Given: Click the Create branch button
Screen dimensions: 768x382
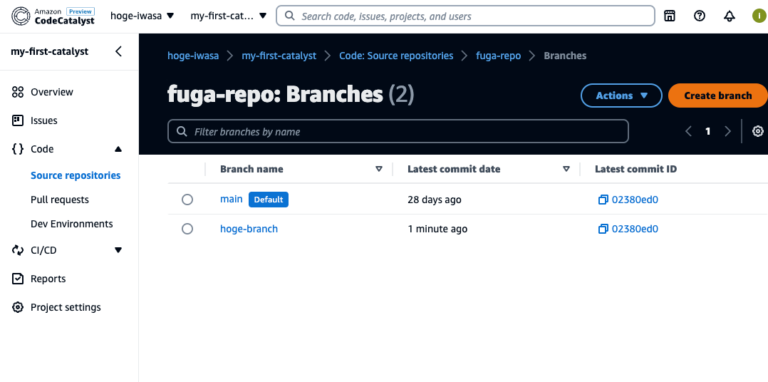Looking at the screenshot, I should (x=718, y=96).
